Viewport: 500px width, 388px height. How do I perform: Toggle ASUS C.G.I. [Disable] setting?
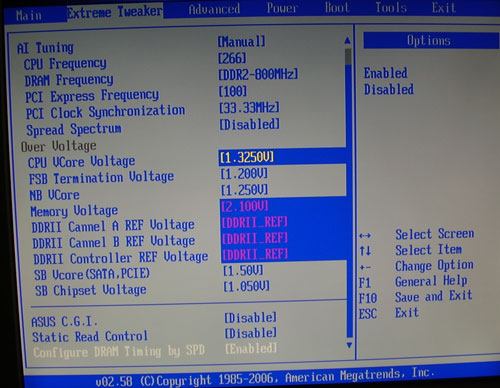[250, 318]
